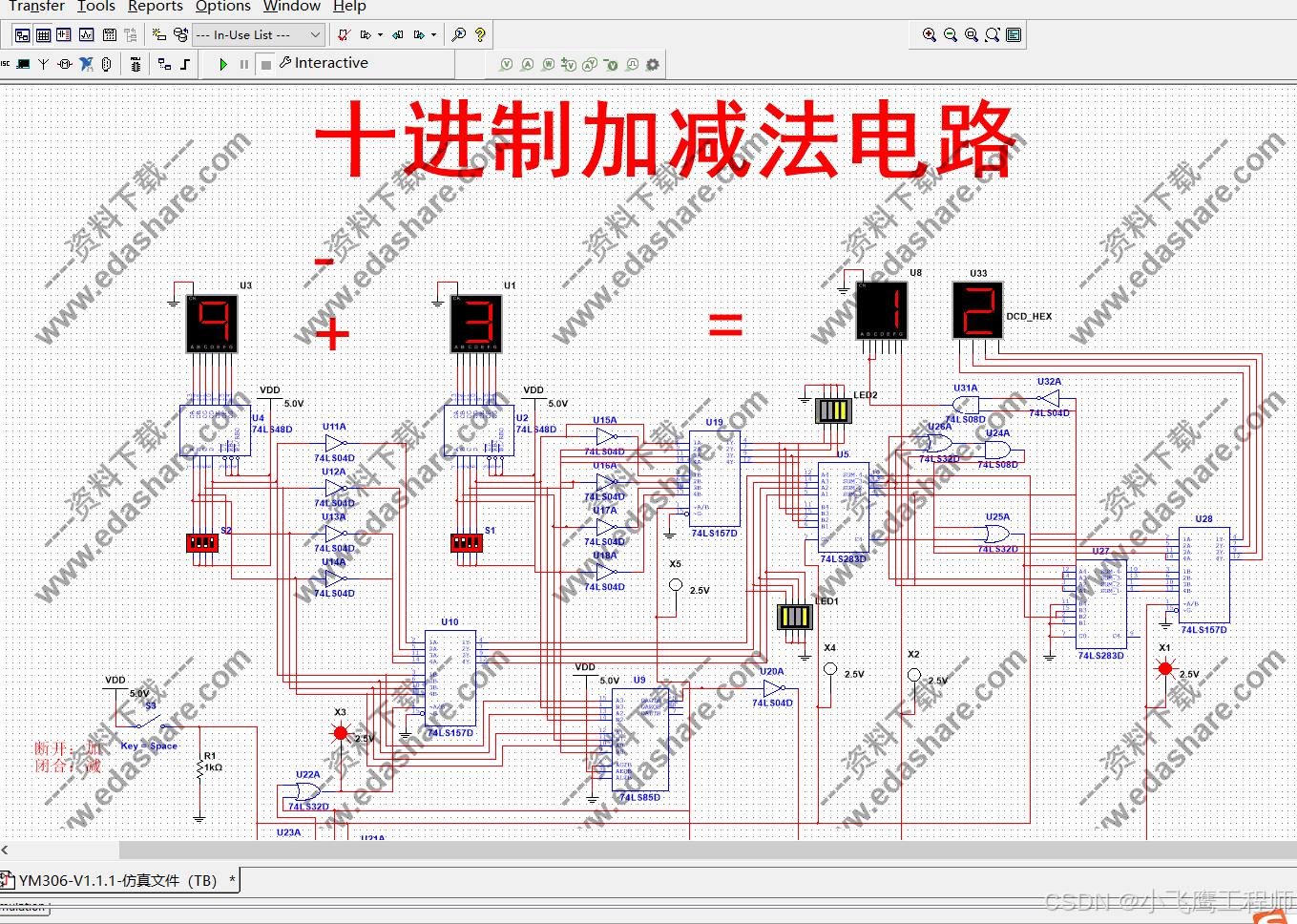Place an MCU component icon
This screenshot has width=1297, height=924.
136,64
